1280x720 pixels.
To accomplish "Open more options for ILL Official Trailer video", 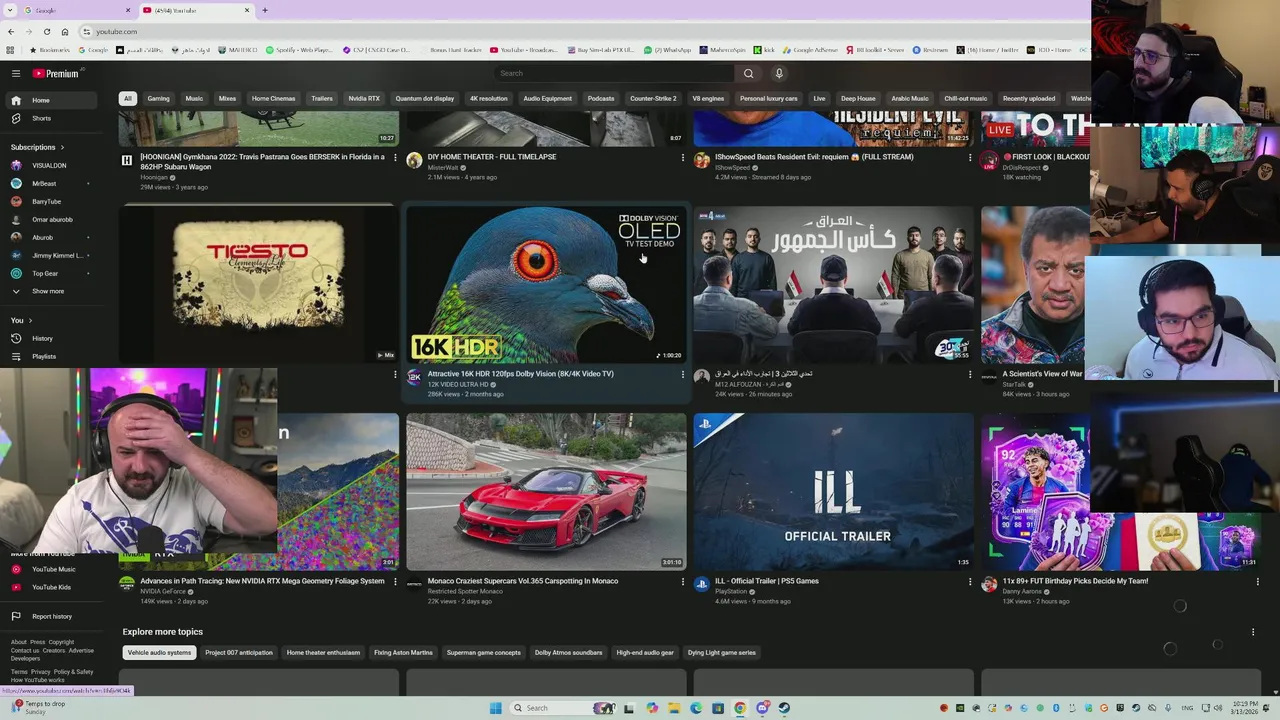I will pyautogui.click(x=970, y=582).
